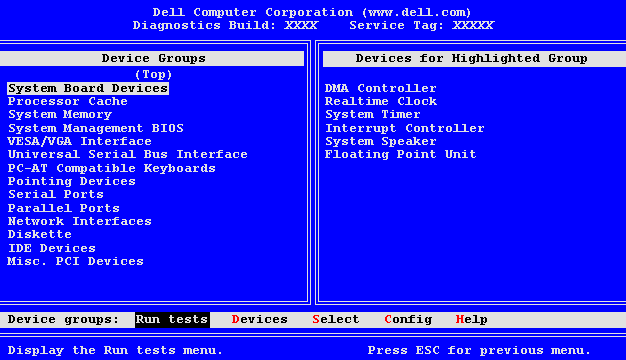Image resolution: width=626 pixels, height=360 pixels.
Task: Select the IDE Devices group
Action: click(52, 248)
